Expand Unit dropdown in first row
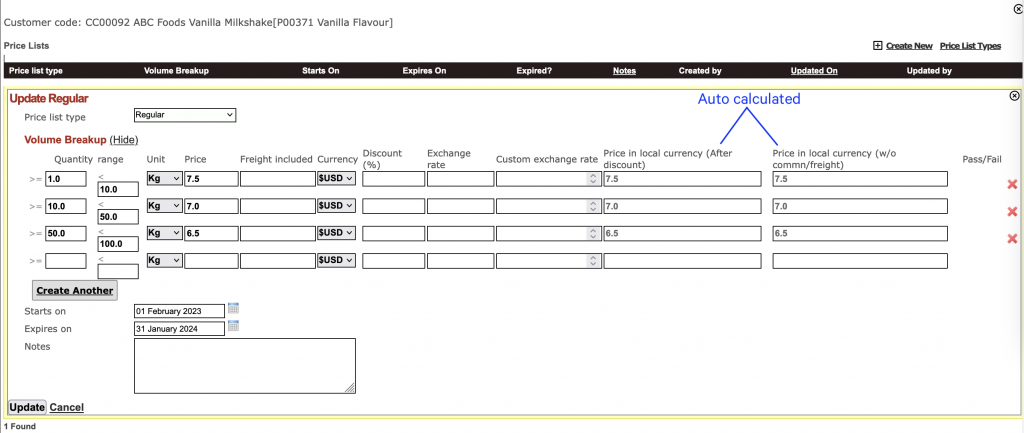This screenshot has width=1024, height=433. coord(164,179)
